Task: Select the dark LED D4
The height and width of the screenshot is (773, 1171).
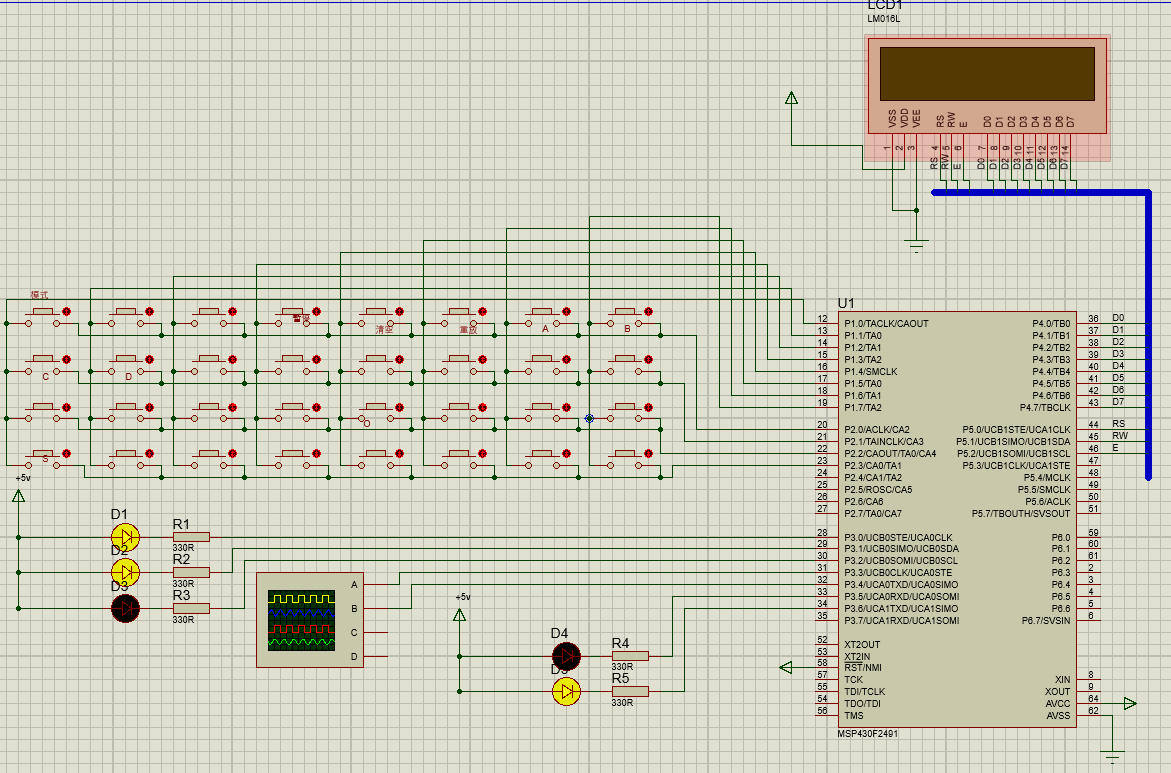Action: (x=566, y=656)
